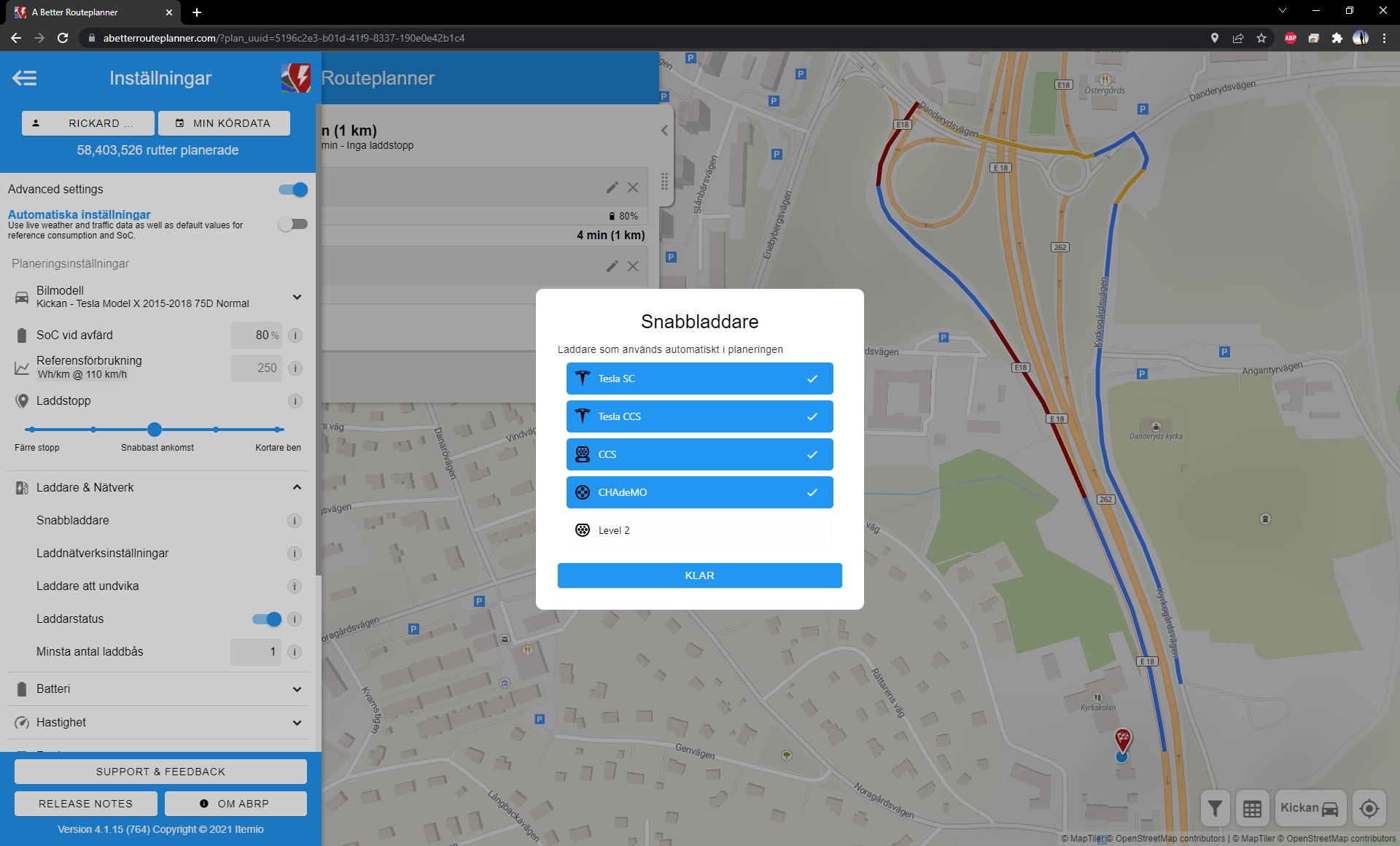Open info for SoC vid avfärd
This screenshot has height=846, width=1400.
tap(295, 335)
